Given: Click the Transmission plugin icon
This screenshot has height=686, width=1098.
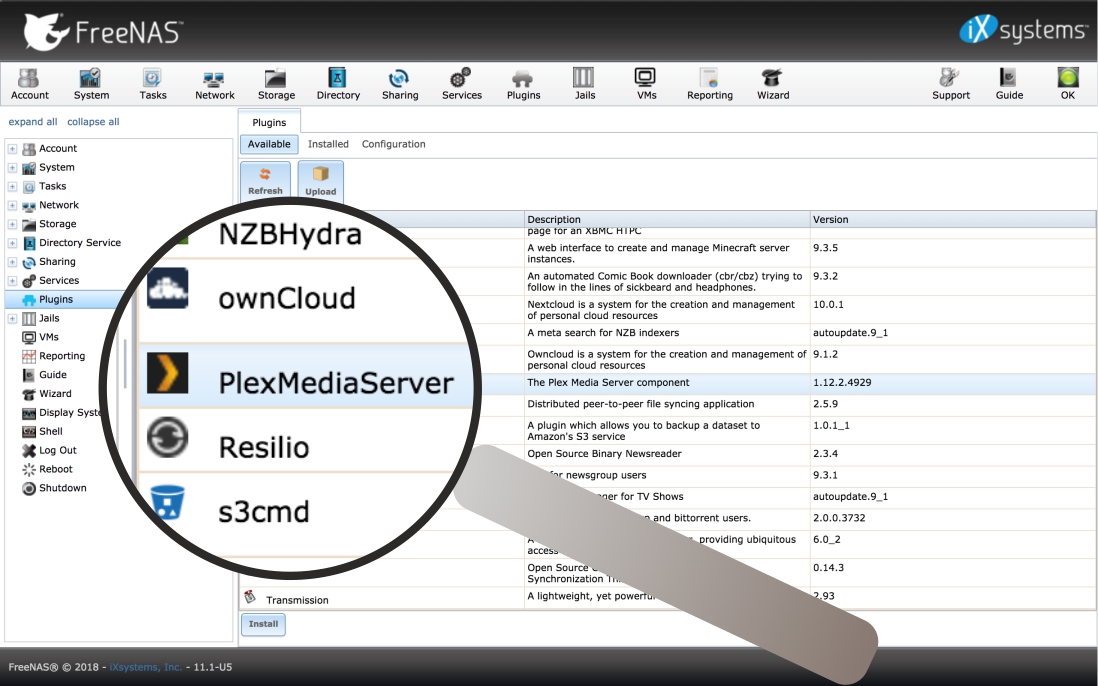Looking at the screenshot, I should pyautogui.click(x=250, y=597).
